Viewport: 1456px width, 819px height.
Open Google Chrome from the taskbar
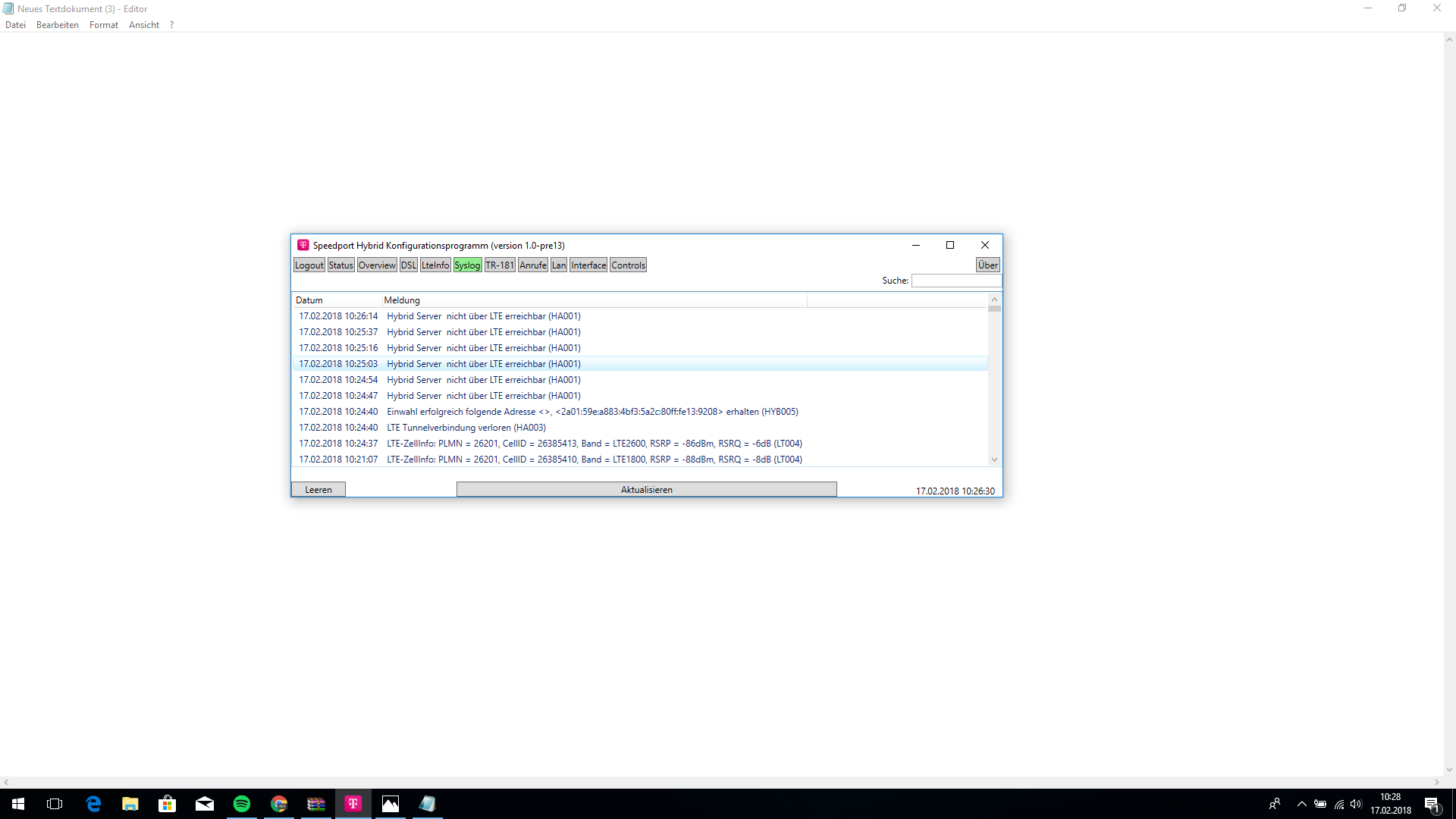279,804
